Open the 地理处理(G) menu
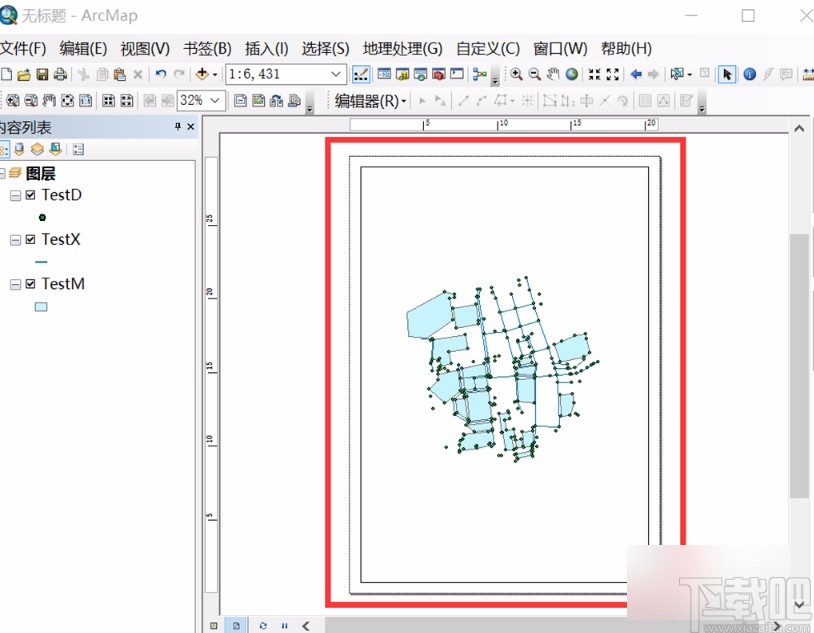 [x=402, y=48]
